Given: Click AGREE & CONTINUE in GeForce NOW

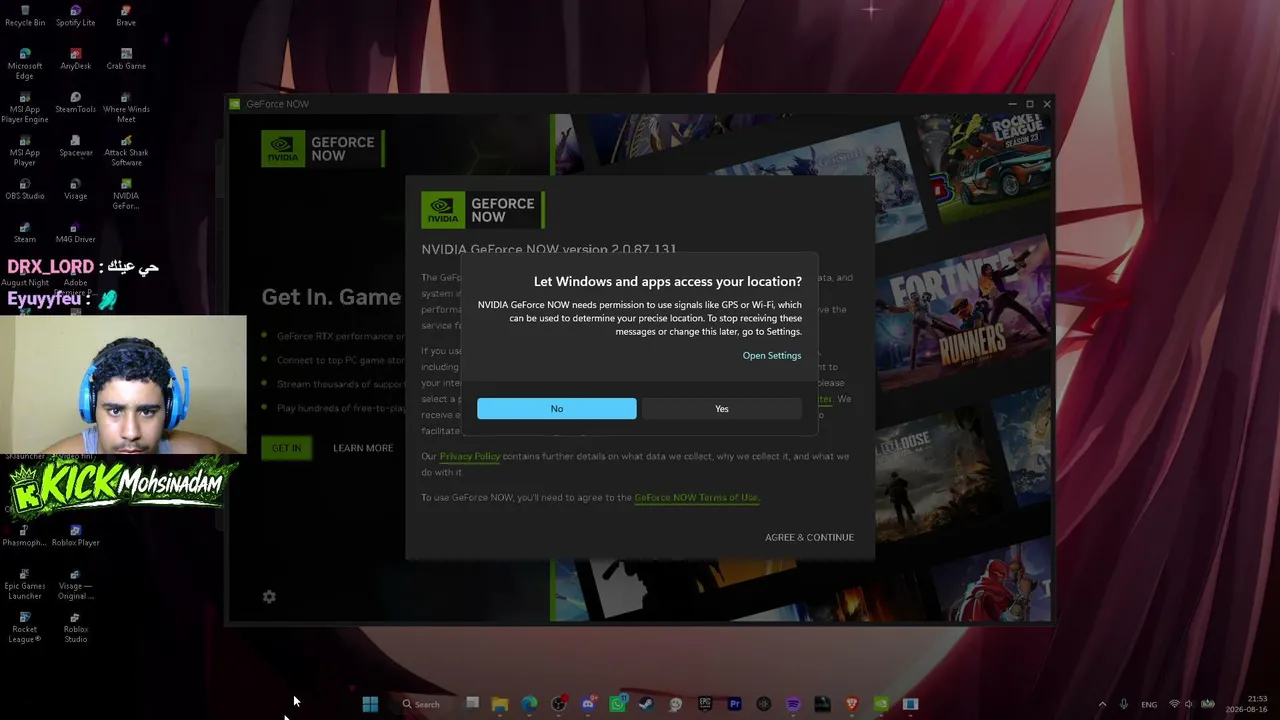Looking at the screenshot, I should tap(809, 537).
